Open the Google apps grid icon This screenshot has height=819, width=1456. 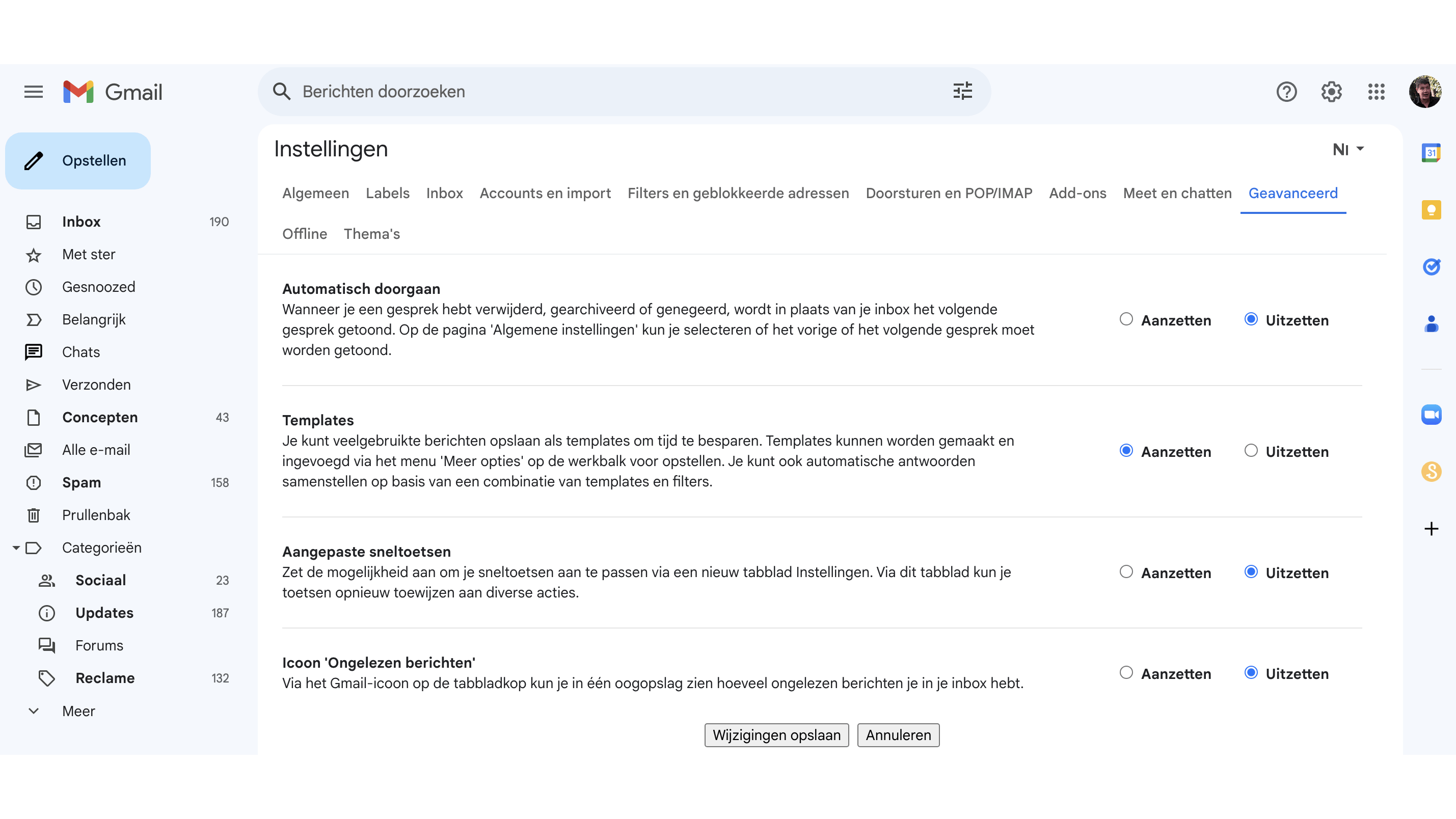(1377, 92)
